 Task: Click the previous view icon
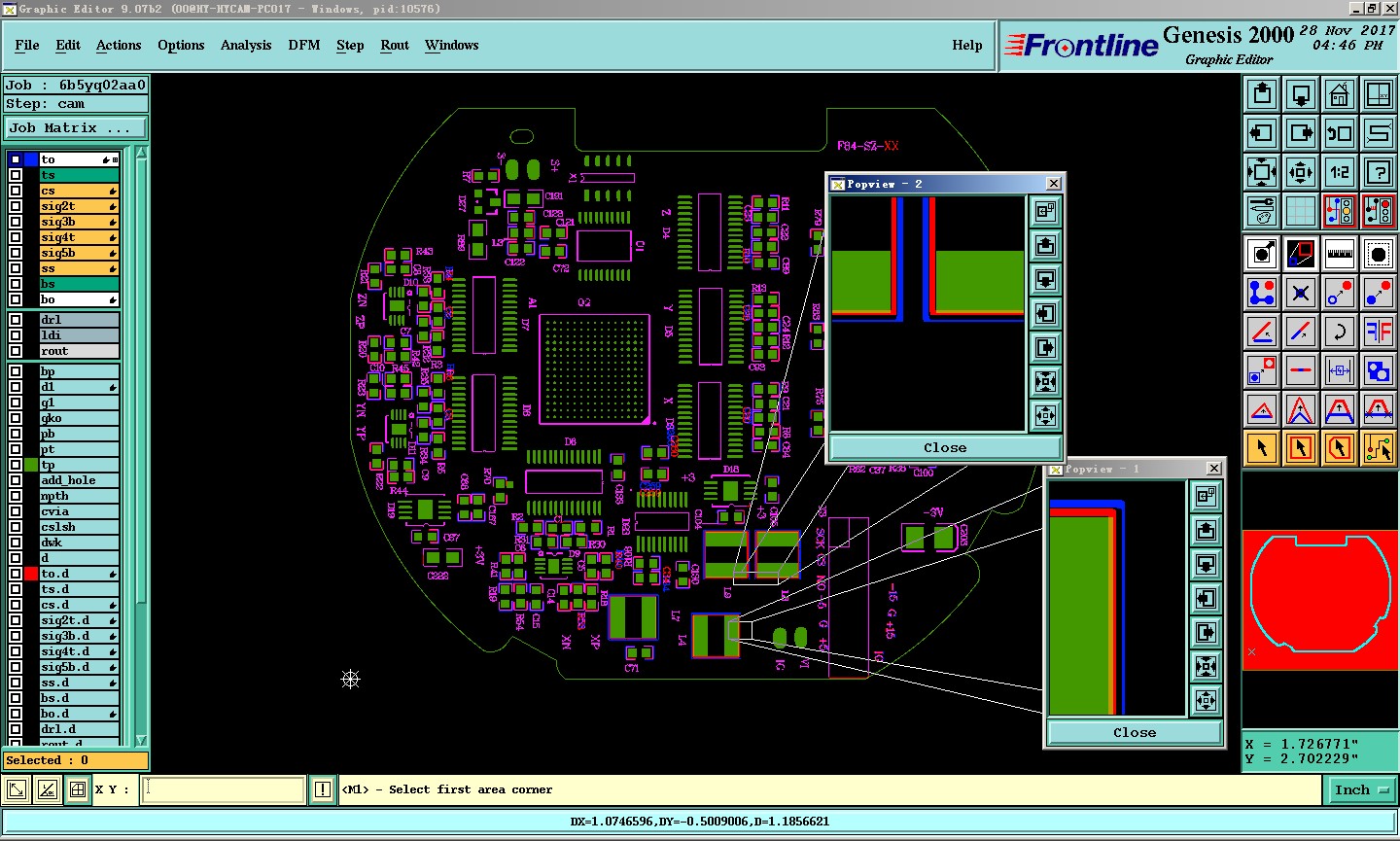1340,133
